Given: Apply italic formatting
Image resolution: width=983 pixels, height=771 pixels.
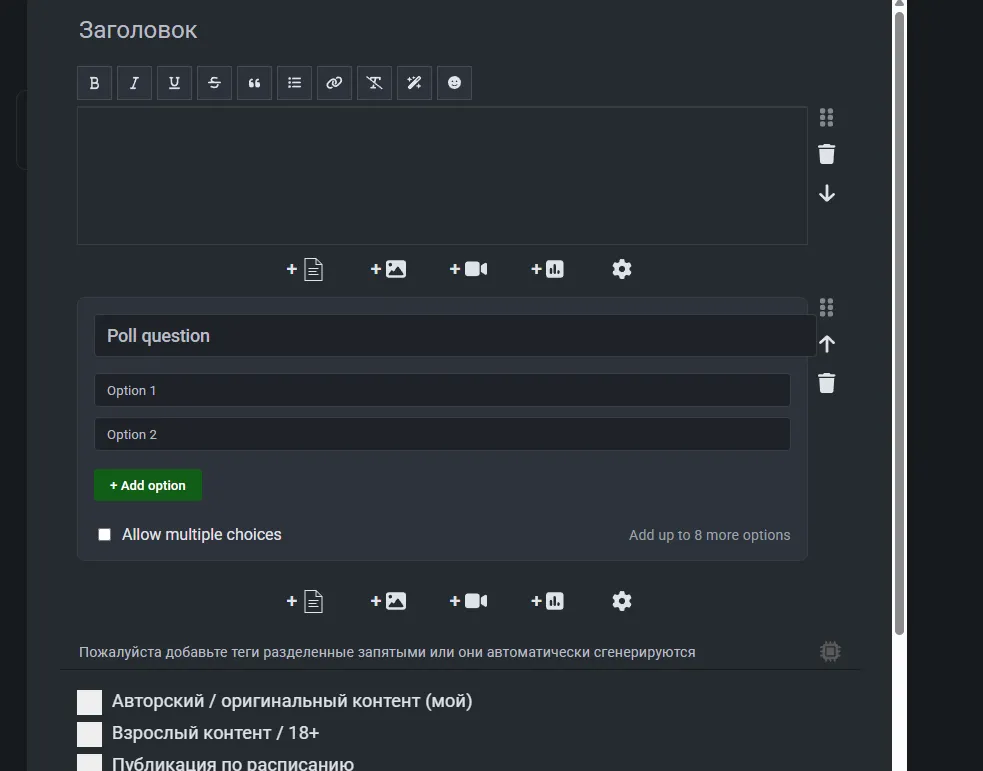Looking at the screenshot, I should pyautogui.click(x=134, y=83).
